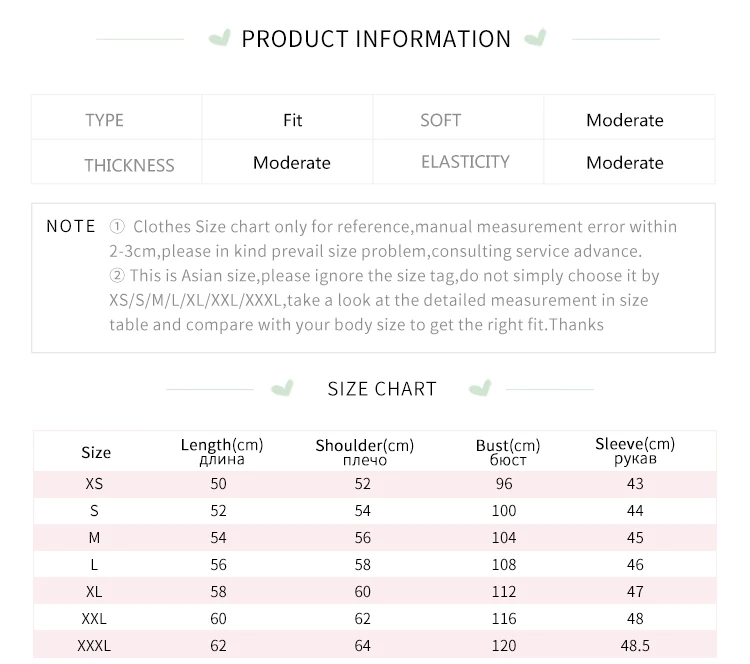Click the SOFT label cell

pos(440,120)
